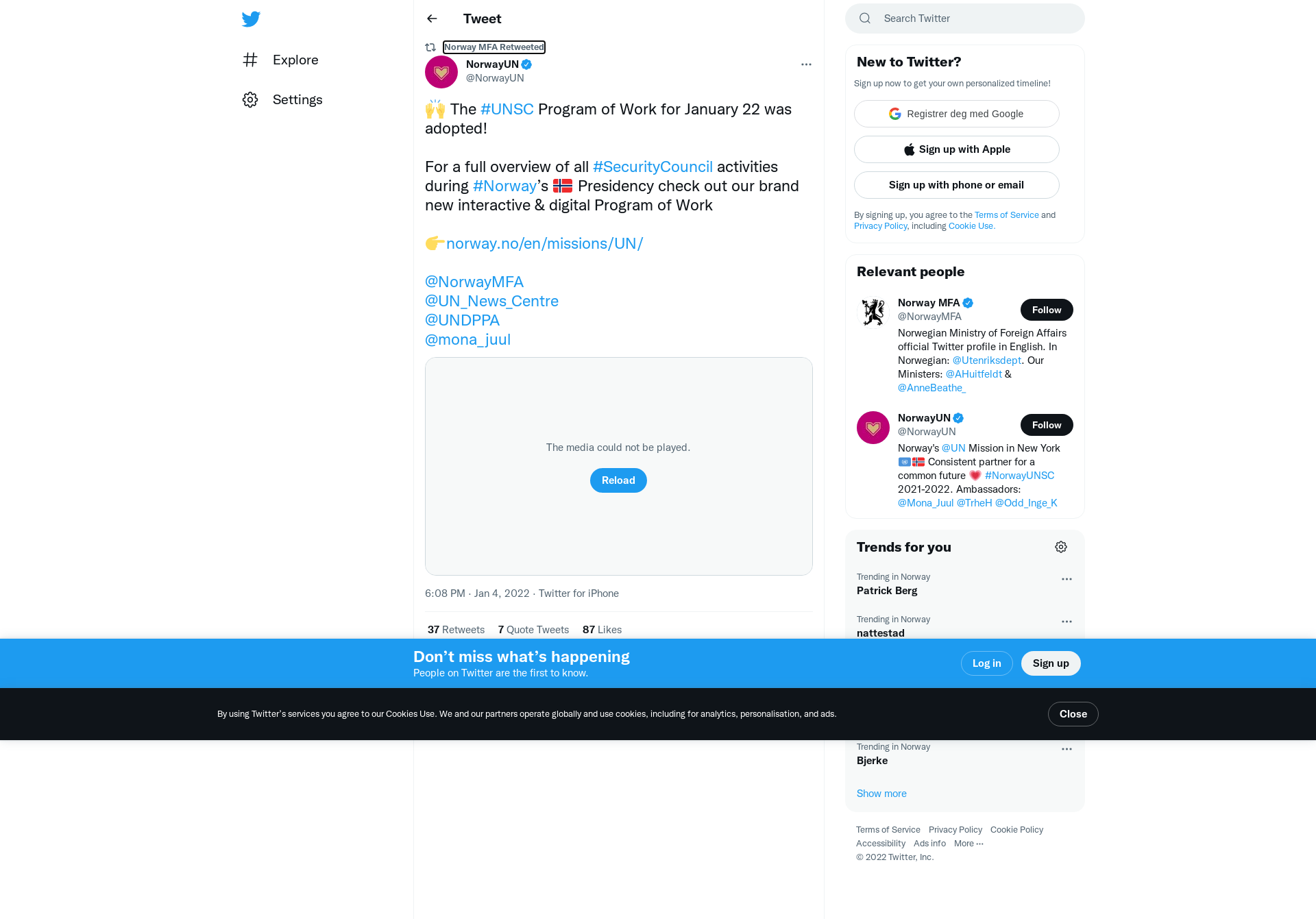Close the cookie notice banner
The width and height of the screenshot is (1316, 919).
pyautogui.click(x=1073, y=714)
